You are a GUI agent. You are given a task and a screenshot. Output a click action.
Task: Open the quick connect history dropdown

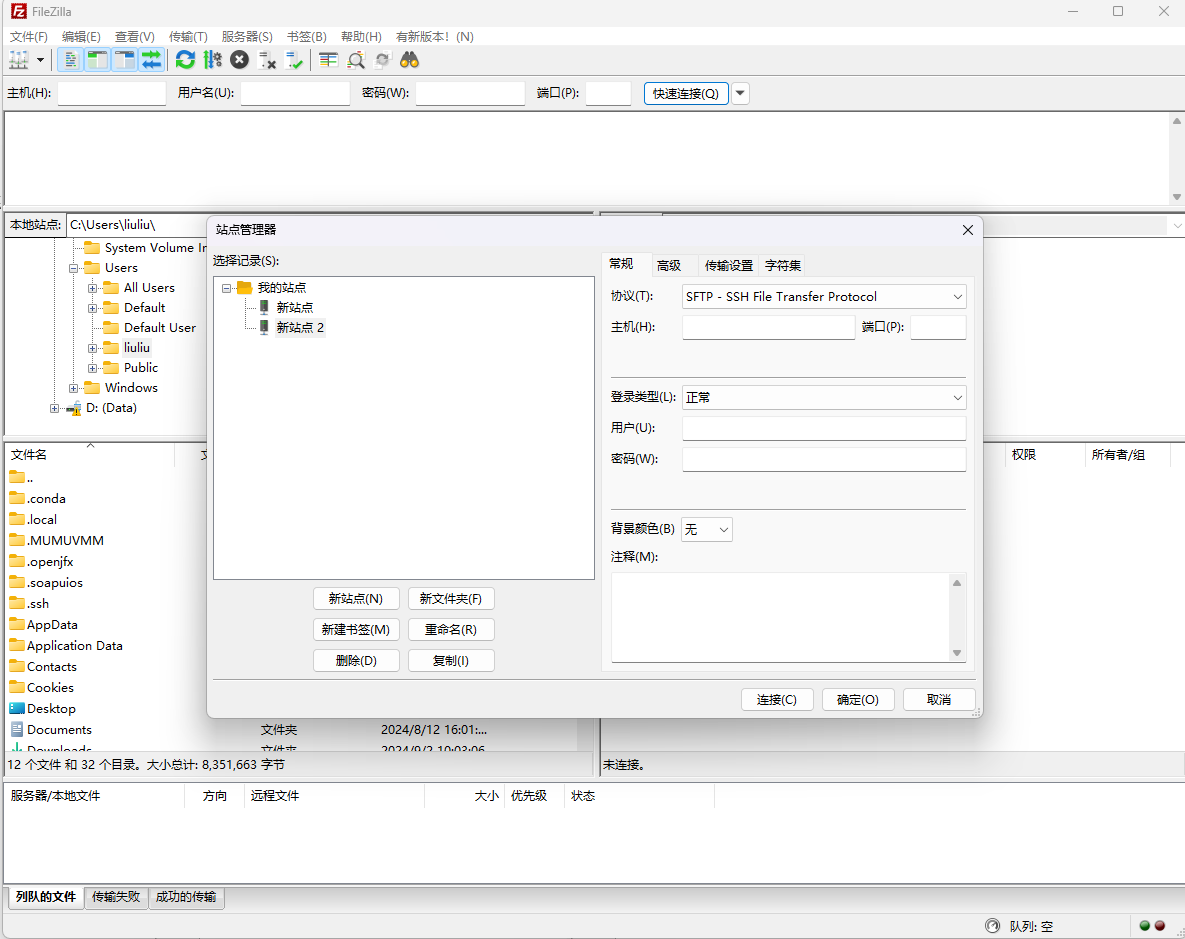pos(741,93)
